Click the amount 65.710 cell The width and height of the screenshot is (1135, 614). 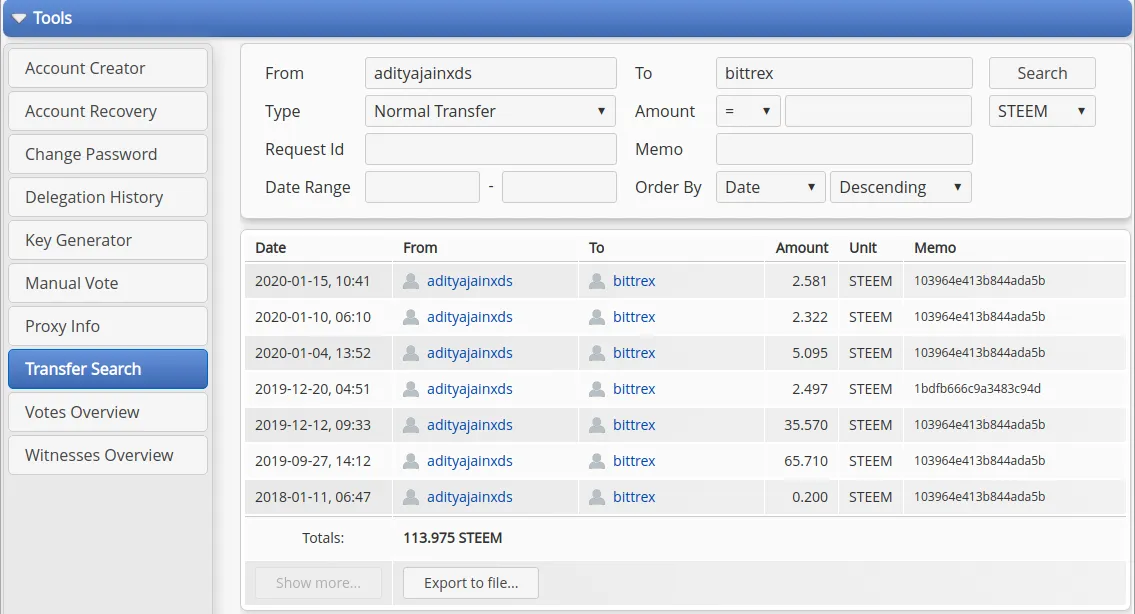(x=806, y=461)
